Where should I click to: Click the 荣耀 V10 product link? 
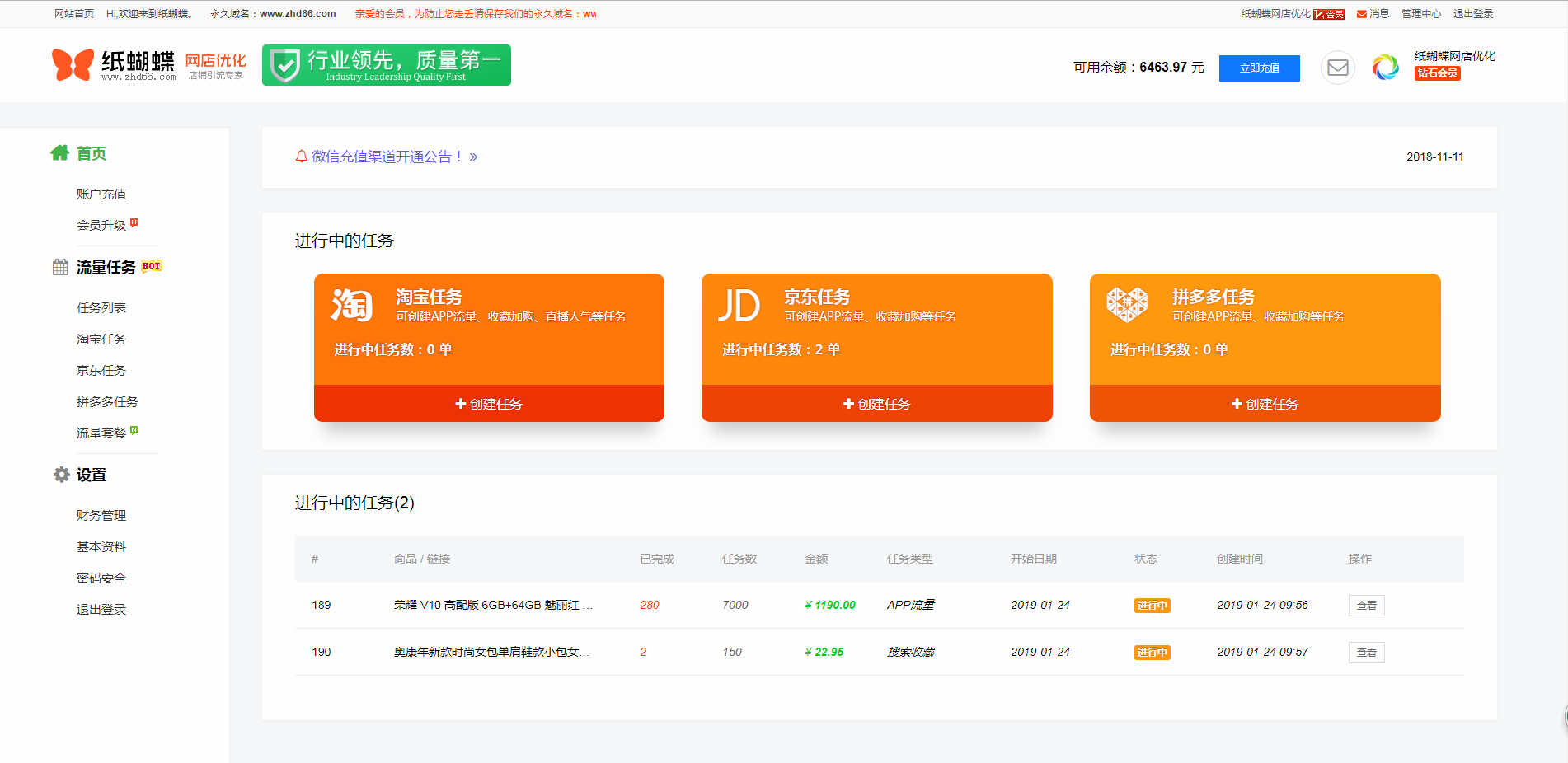493,605
